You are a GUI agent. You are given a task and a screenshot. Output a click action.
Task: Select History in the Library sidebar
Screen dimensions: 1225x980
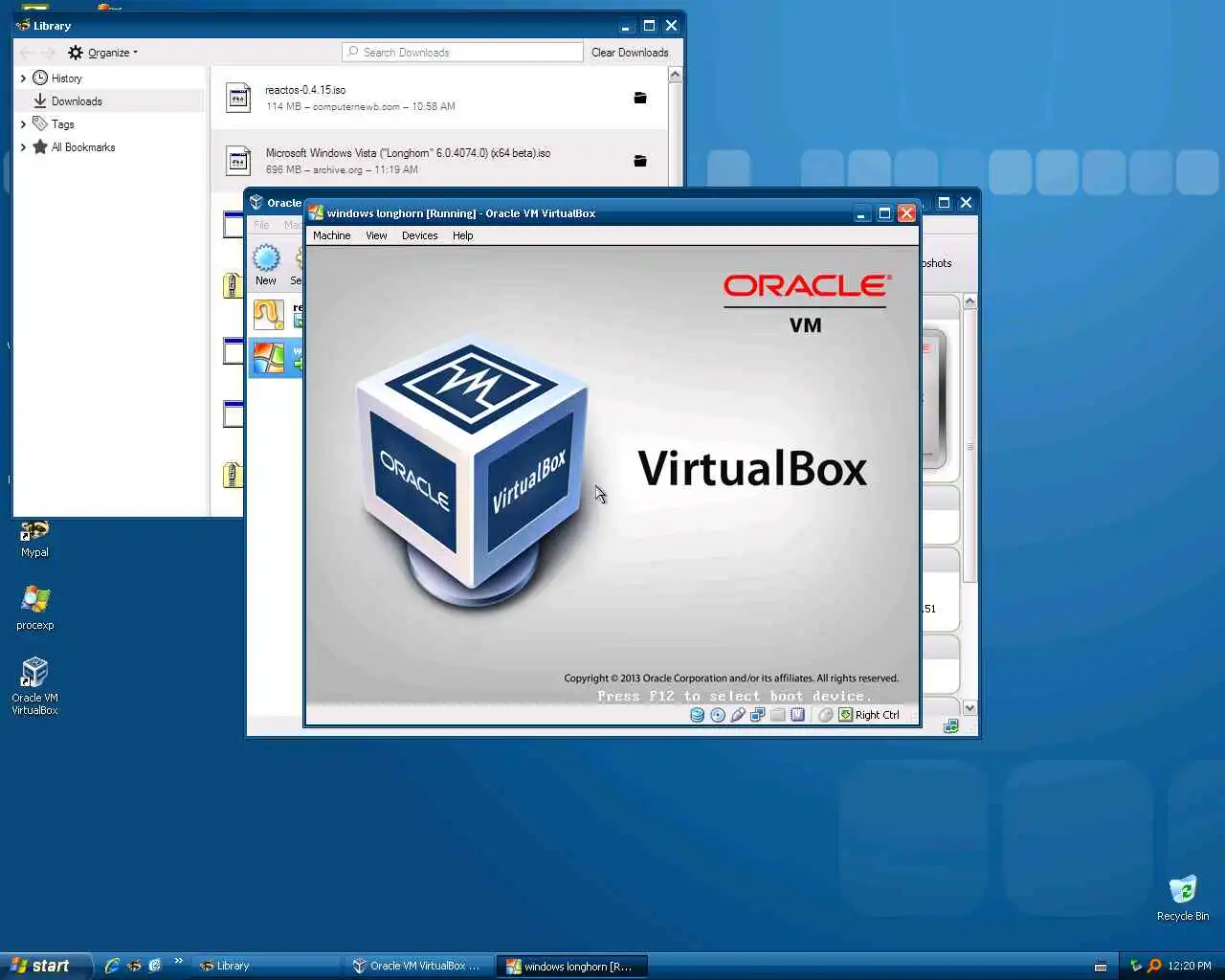click(66, 78)
